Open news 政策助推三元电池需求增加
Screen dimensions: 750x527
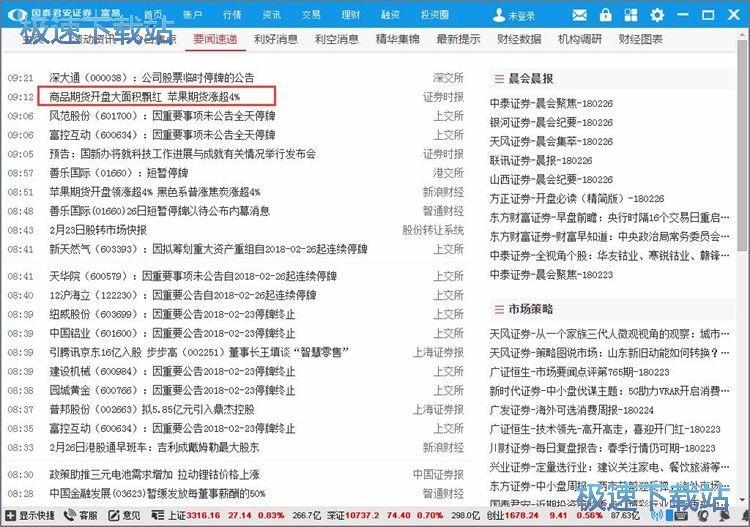(154, 475)
